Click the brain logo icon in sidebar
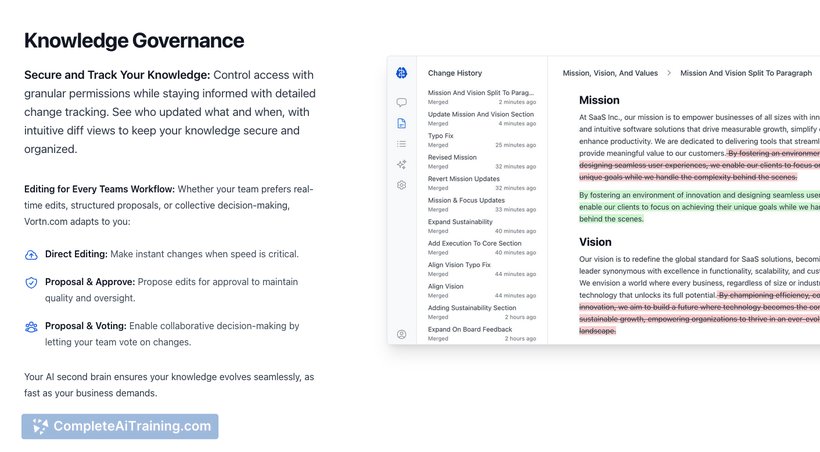The image size is (820, 452). (x=402, y=73)
